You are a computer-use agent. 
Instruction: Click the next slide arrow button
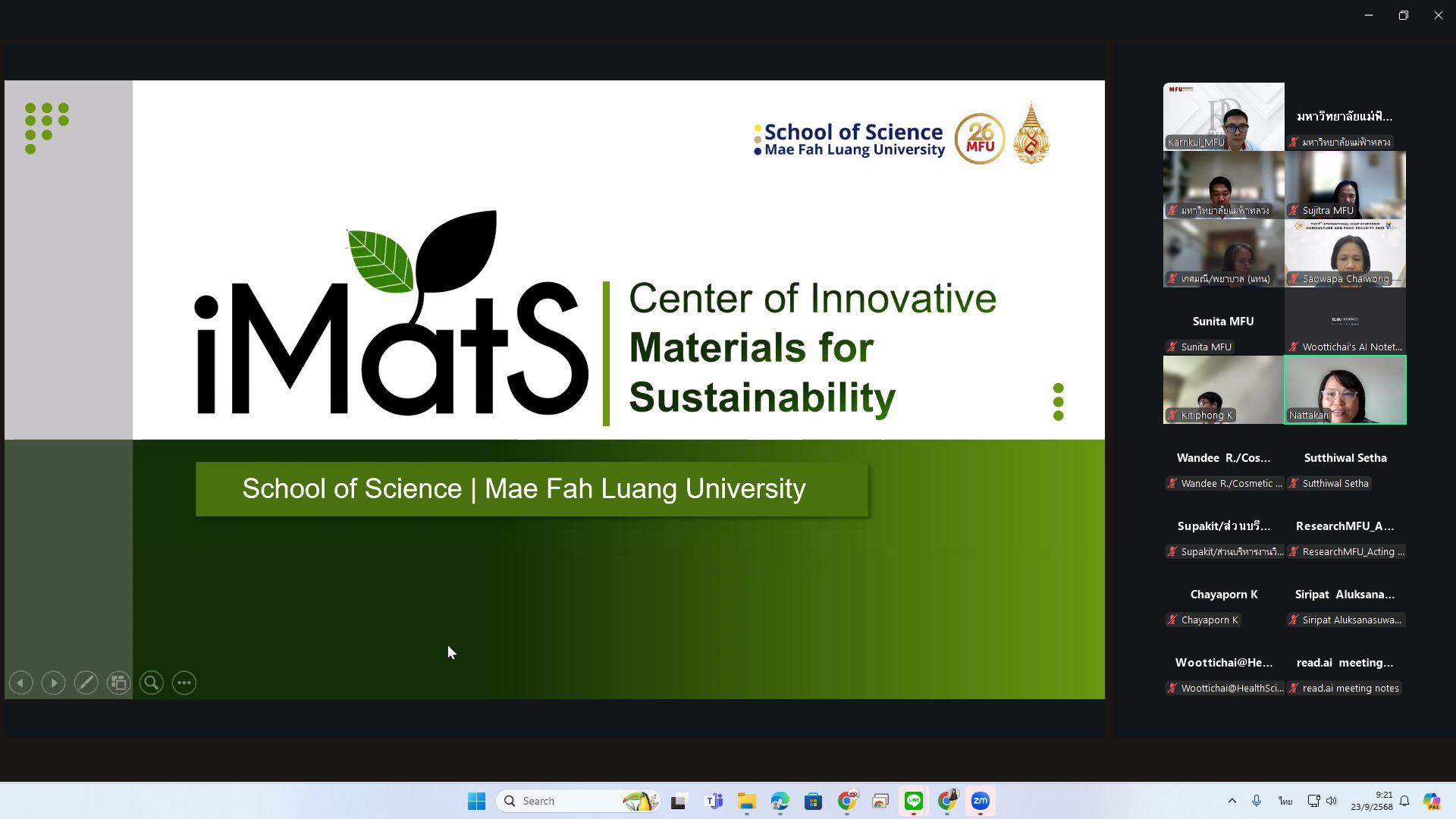point(53,683)
